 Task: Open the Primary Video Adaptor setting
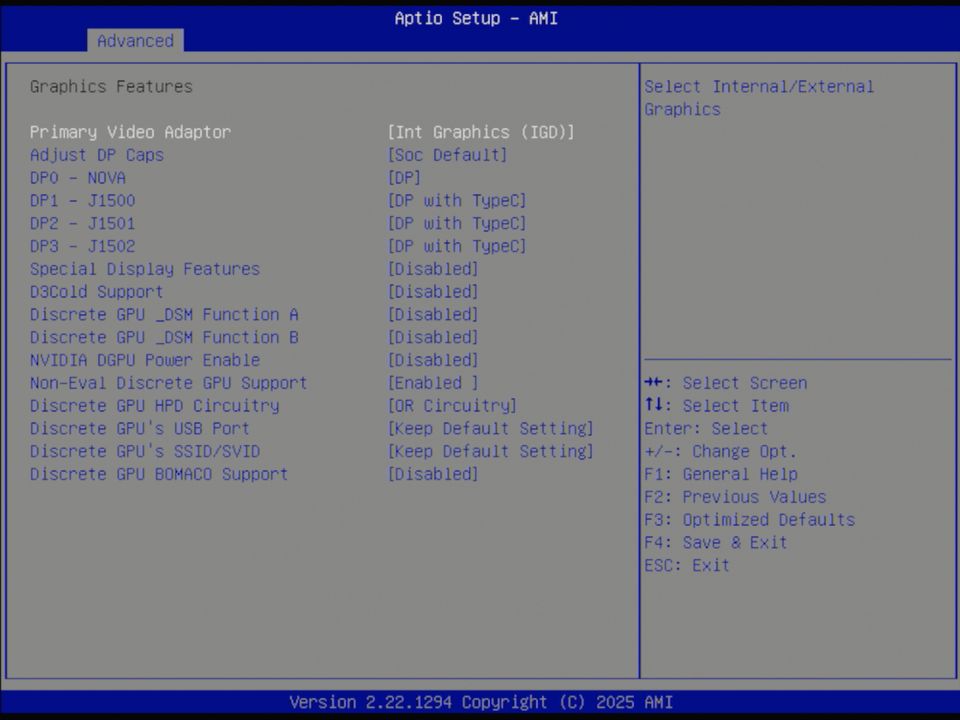pyautogui.click(x=130, y=132)
